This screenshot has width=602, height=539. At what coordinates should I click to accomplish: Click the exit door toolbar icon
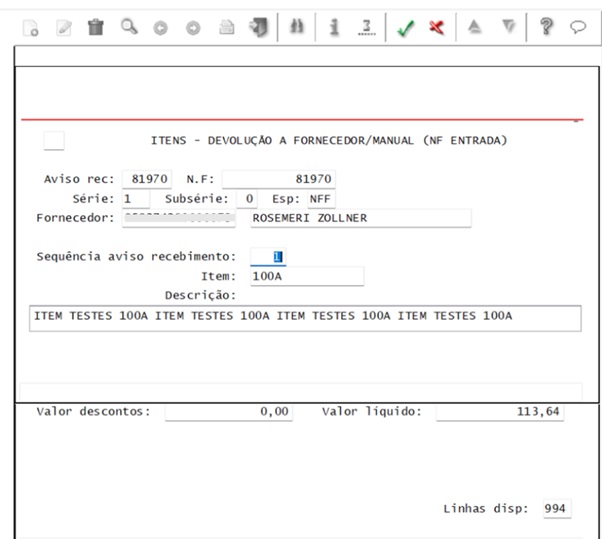coord(259,27)
